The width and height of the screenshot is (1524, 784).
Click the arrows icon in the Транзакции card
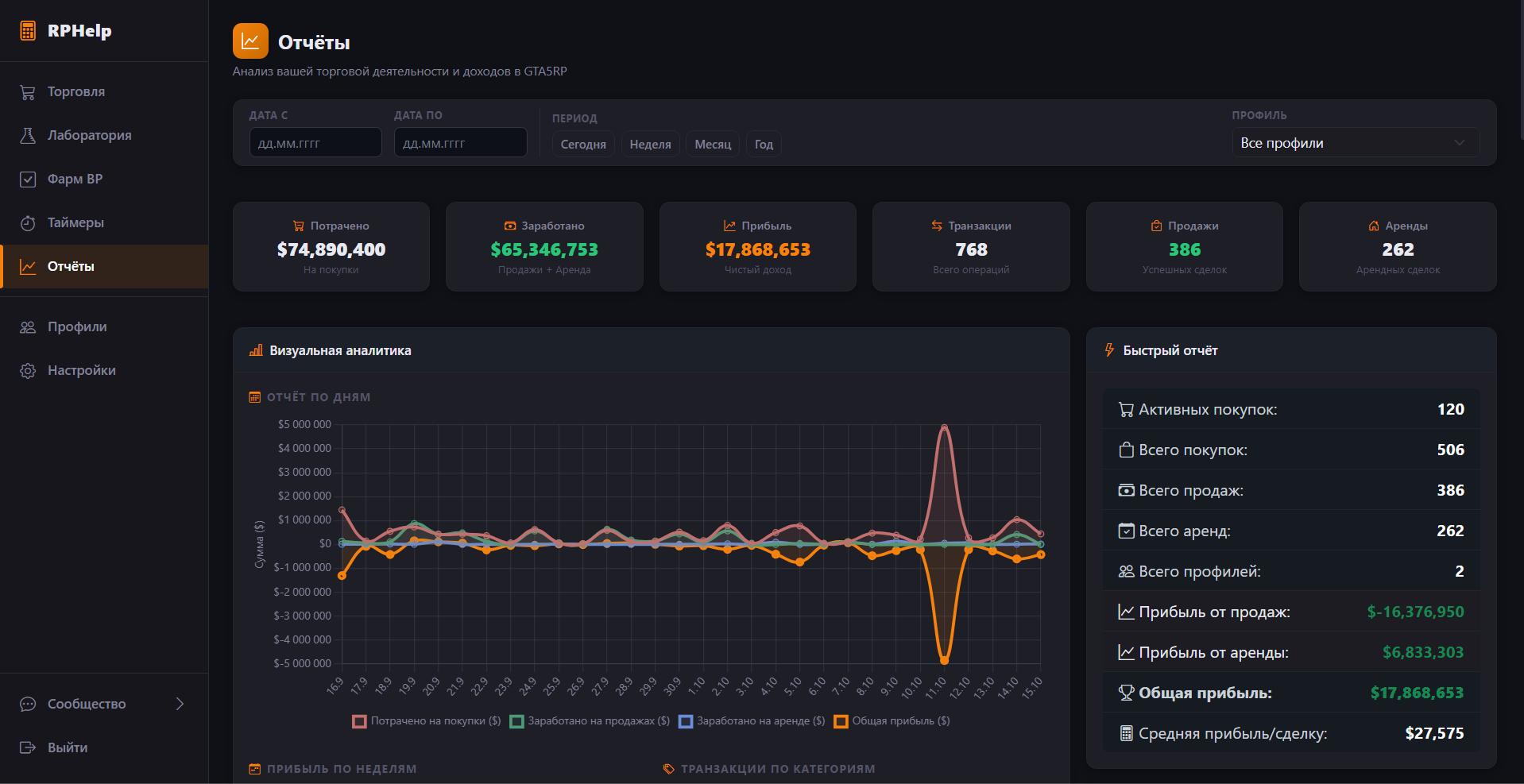point(937,226)
